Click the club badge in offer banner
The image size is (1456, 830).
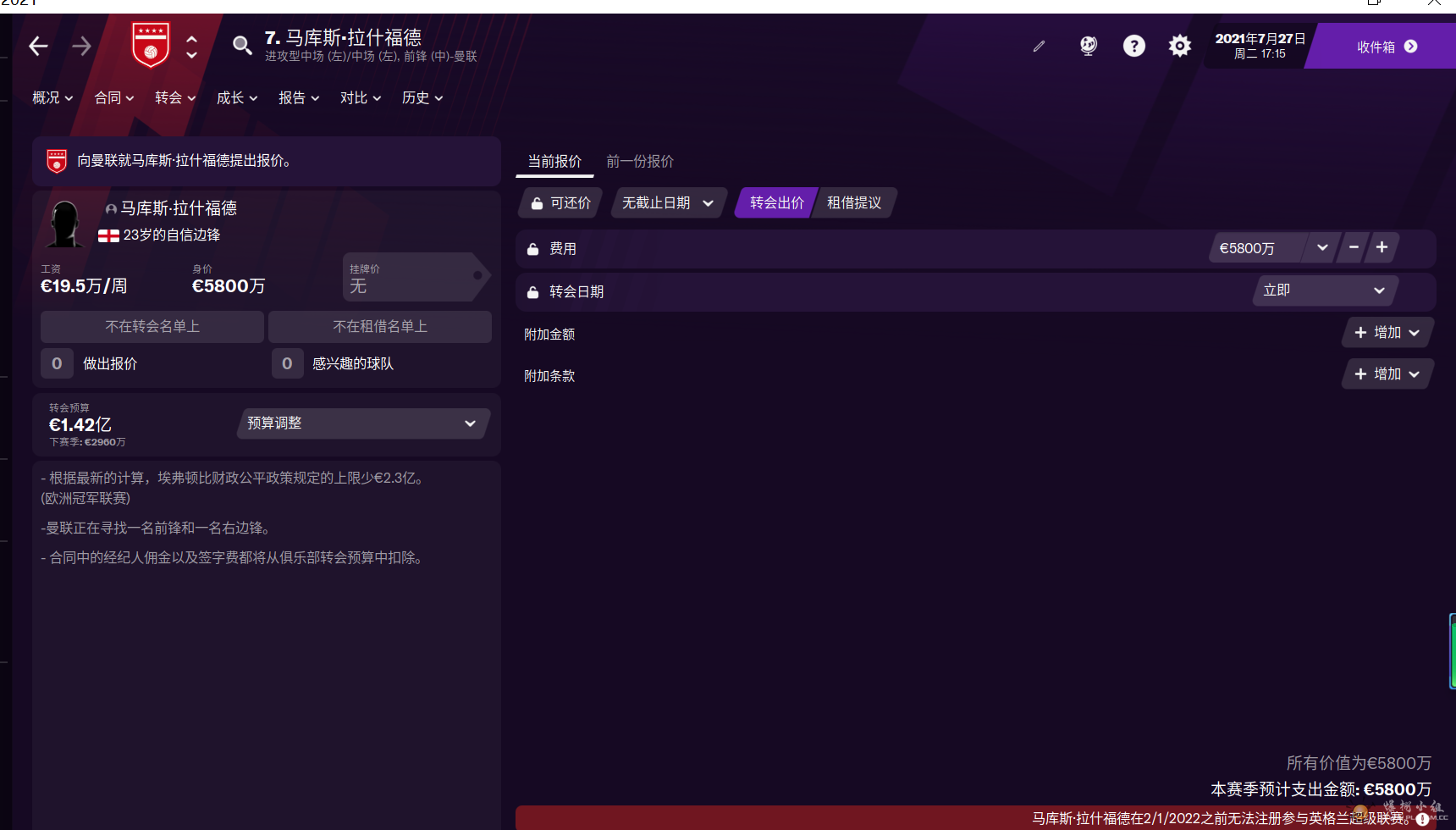click(x=57, y=161)
